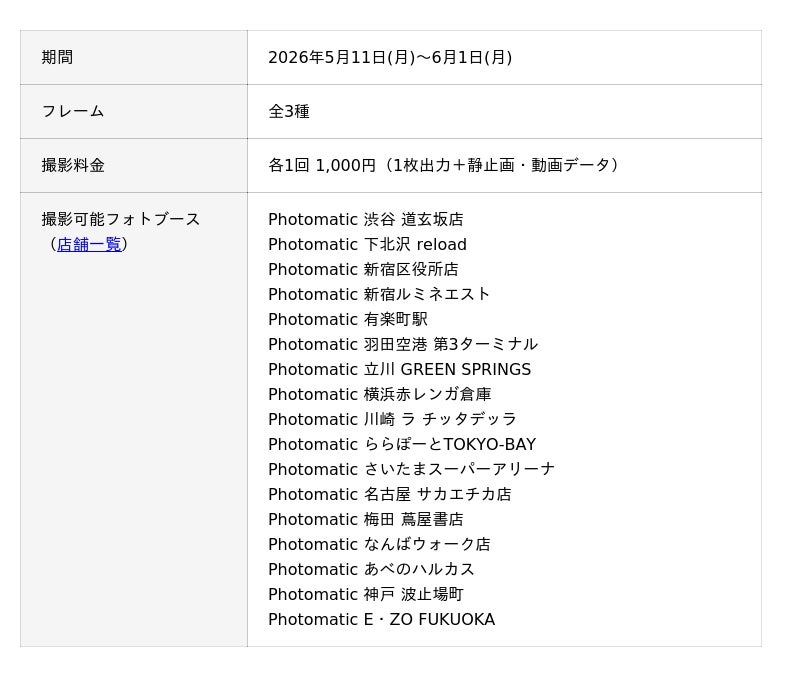
Task: Select Photomatic 有楽町駅 entry
Action: coord(348,319)
